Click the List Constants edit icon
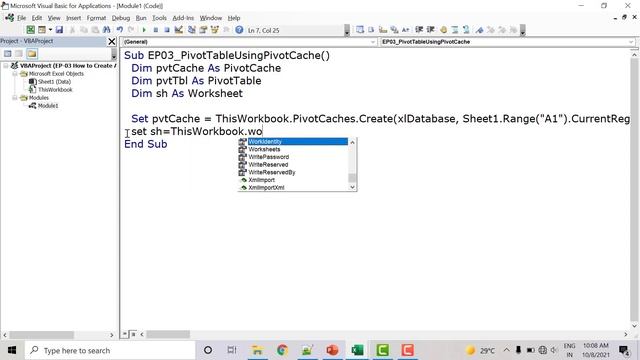 pyautogui.click(x=371, y=30)
